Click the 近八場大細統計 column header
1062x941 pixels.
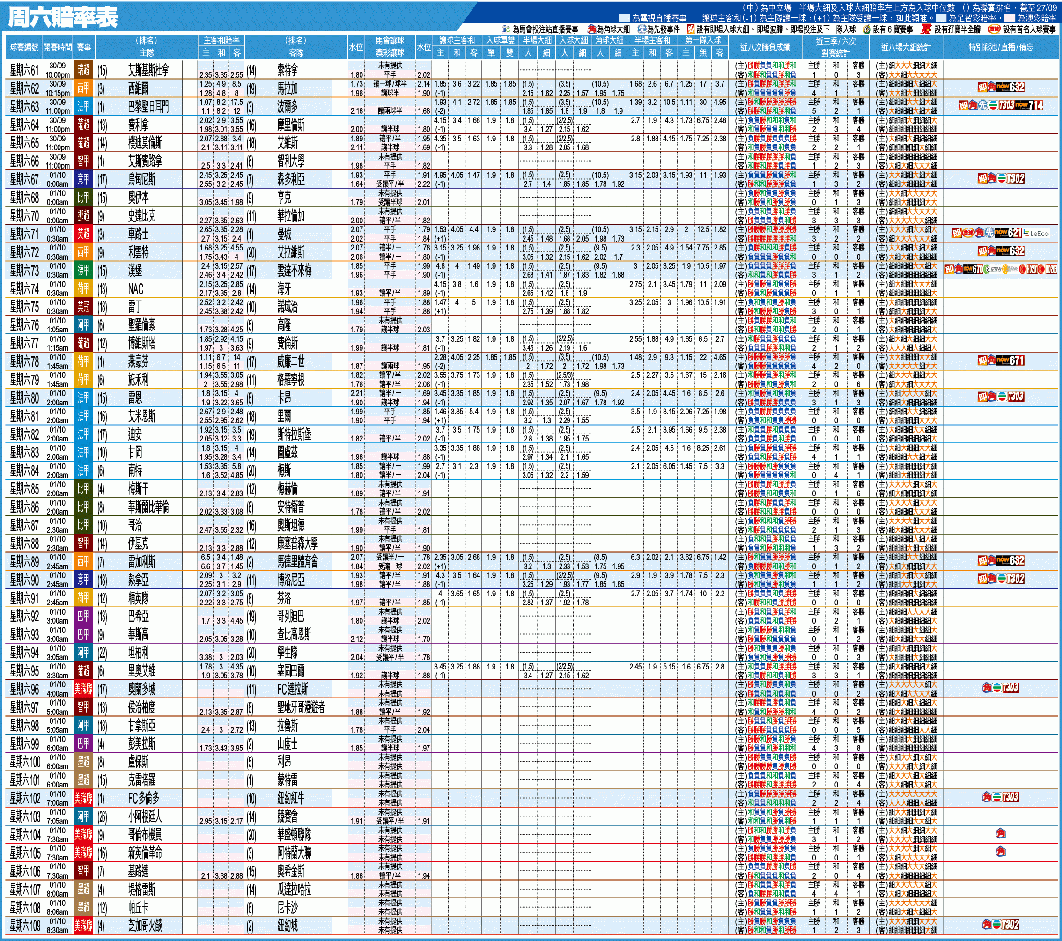[906, 47]
